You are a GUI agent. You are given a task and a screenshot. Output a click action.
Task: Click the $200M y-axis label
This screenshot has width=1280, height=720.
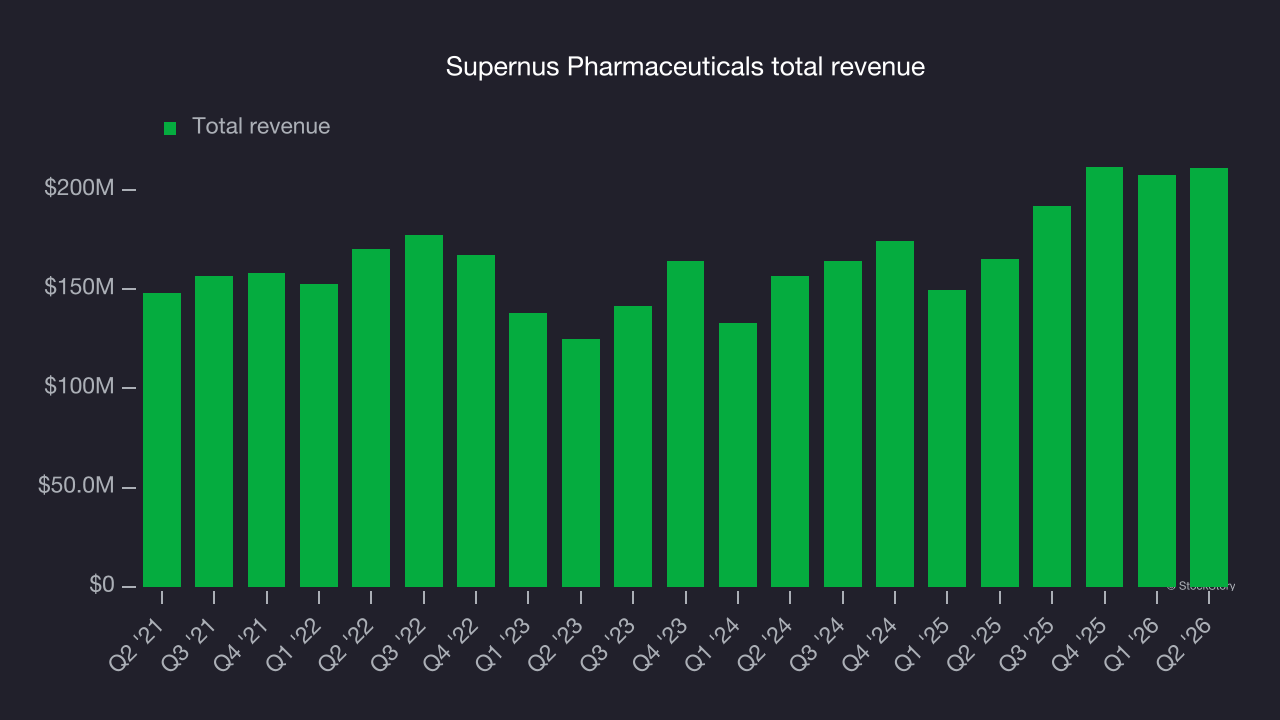(80, 188)
